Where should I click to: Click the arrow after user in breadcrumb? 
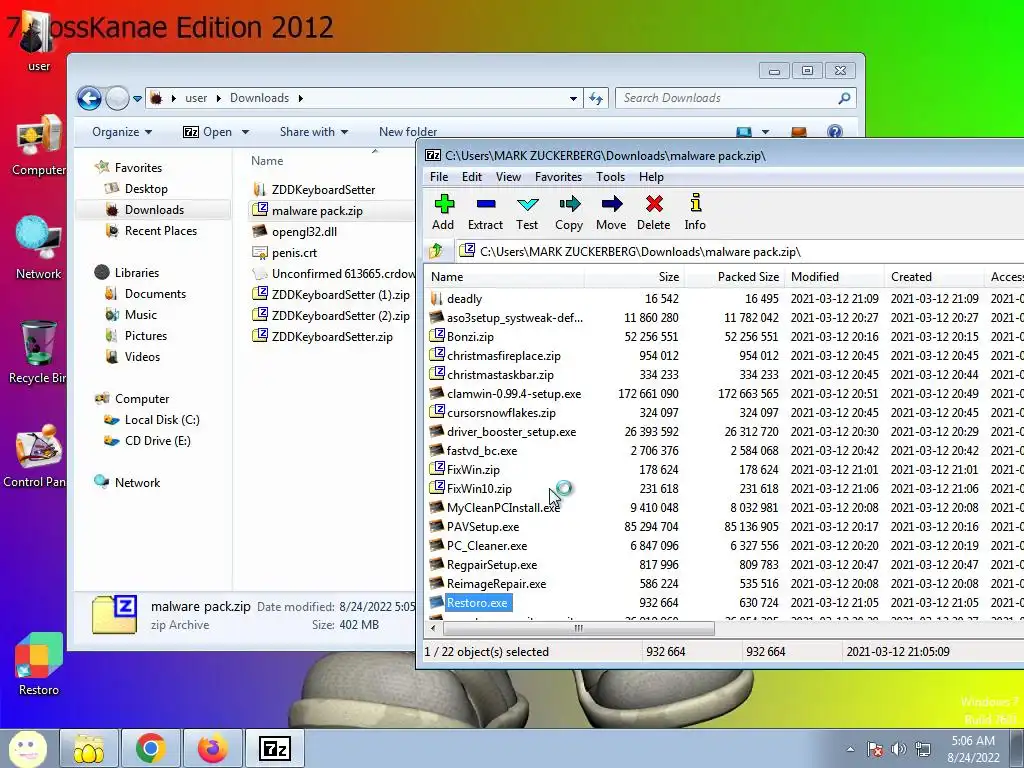click(218, 99)
